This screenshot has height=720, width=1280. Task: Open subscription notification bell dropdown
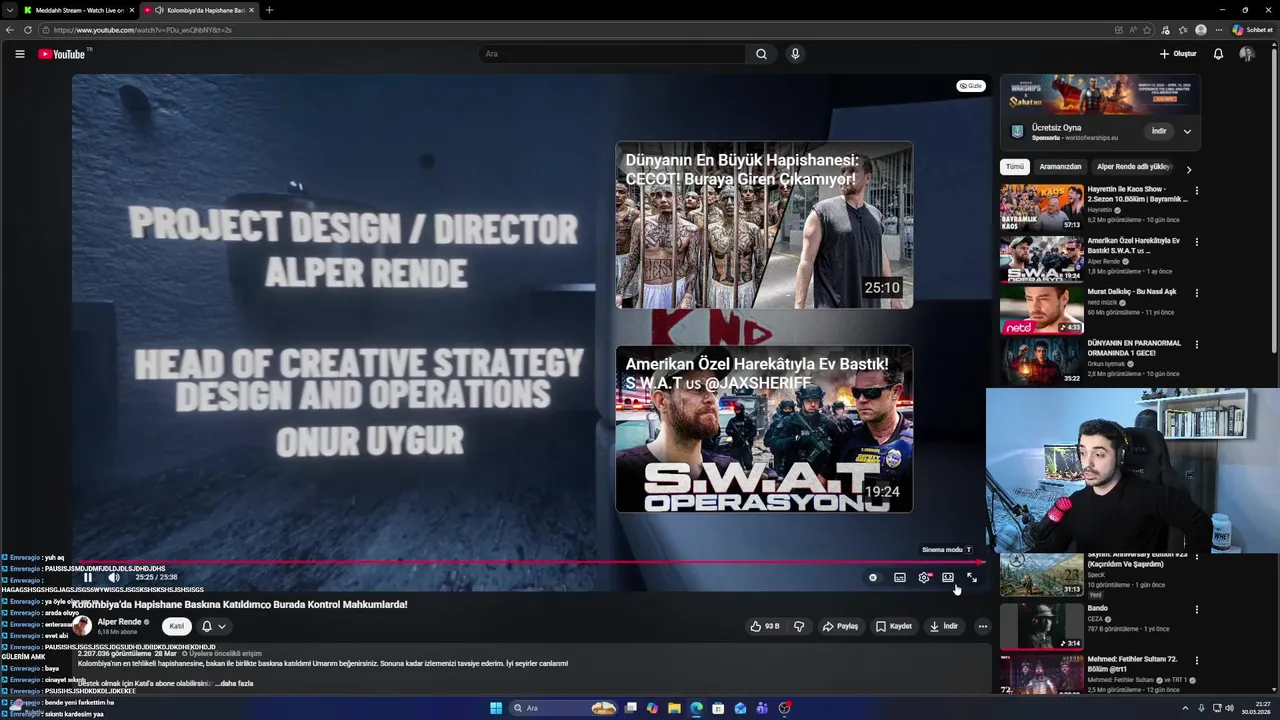point(214,626)
